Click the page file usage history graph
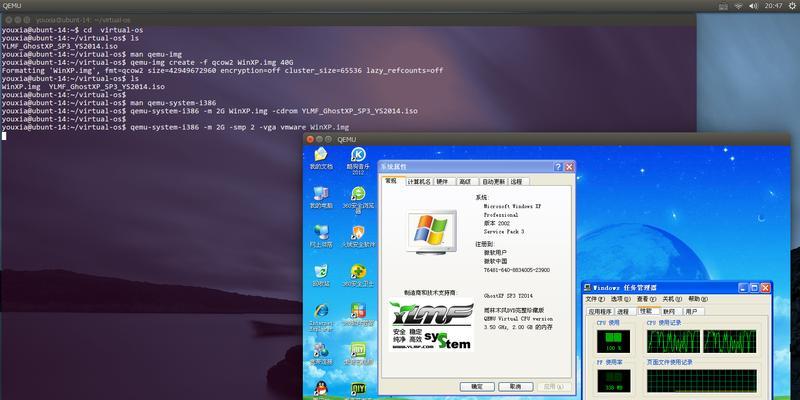This screenshot has width=800, height=400. tap(702, 381)
